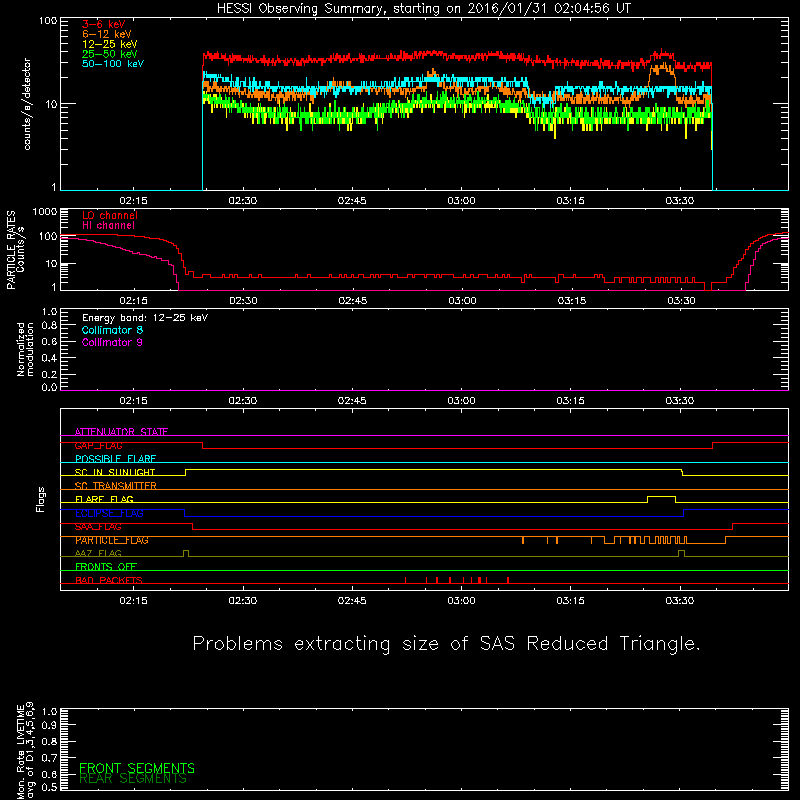Click the Mon. Rate LIVETIME axis label
Screen dimensions: 800x800
[25, 750]
